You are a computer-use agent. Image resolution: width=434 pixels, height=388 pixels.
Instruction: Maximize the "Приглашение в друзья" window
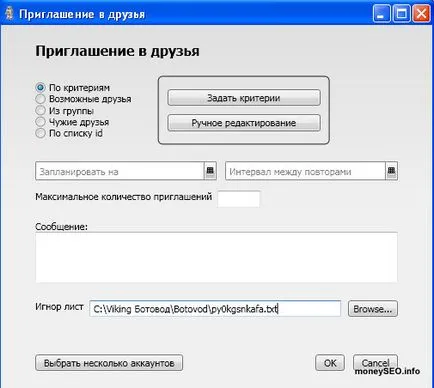click(x=401, y=14)
